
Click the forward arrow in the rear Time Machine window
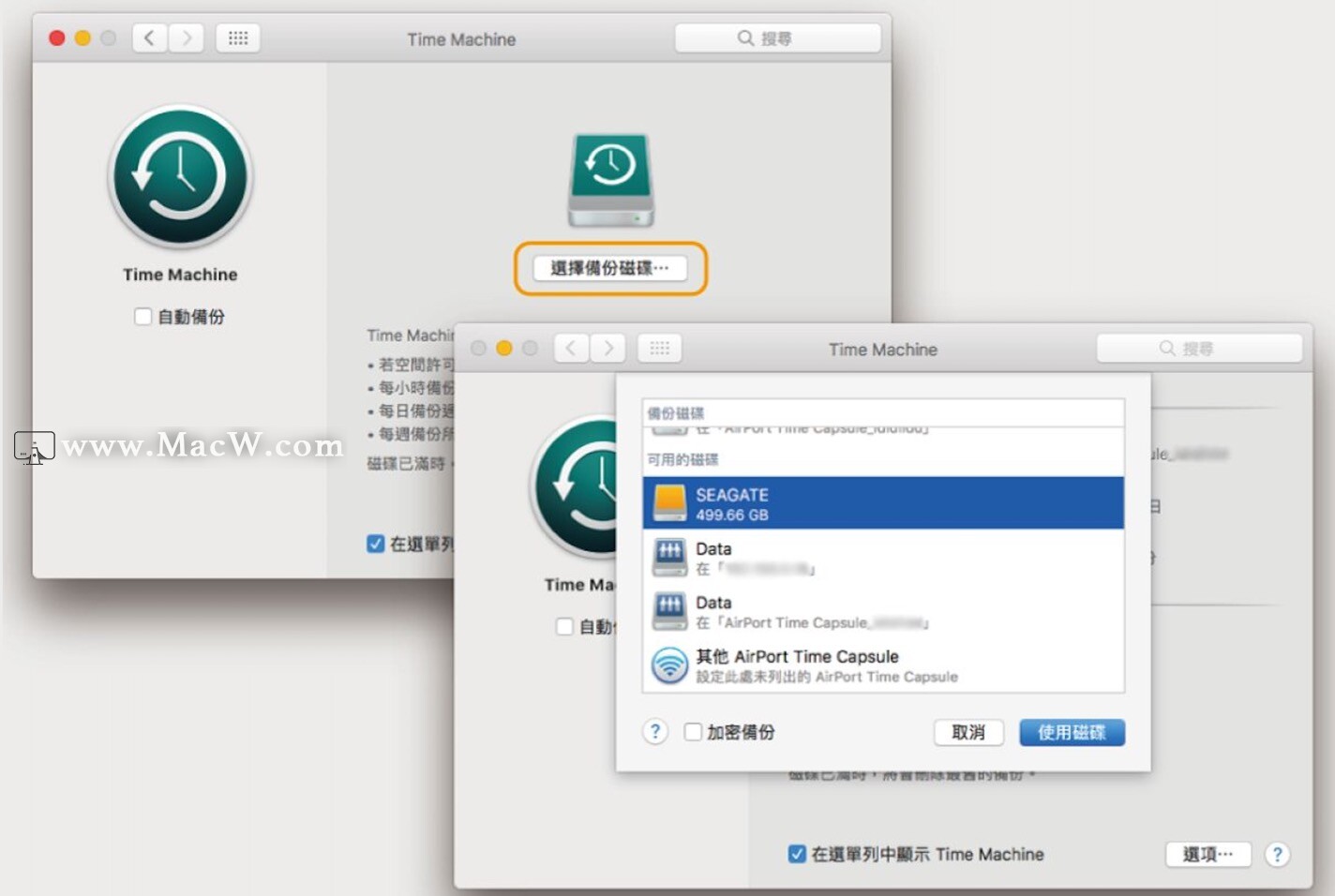click(187, 38)
